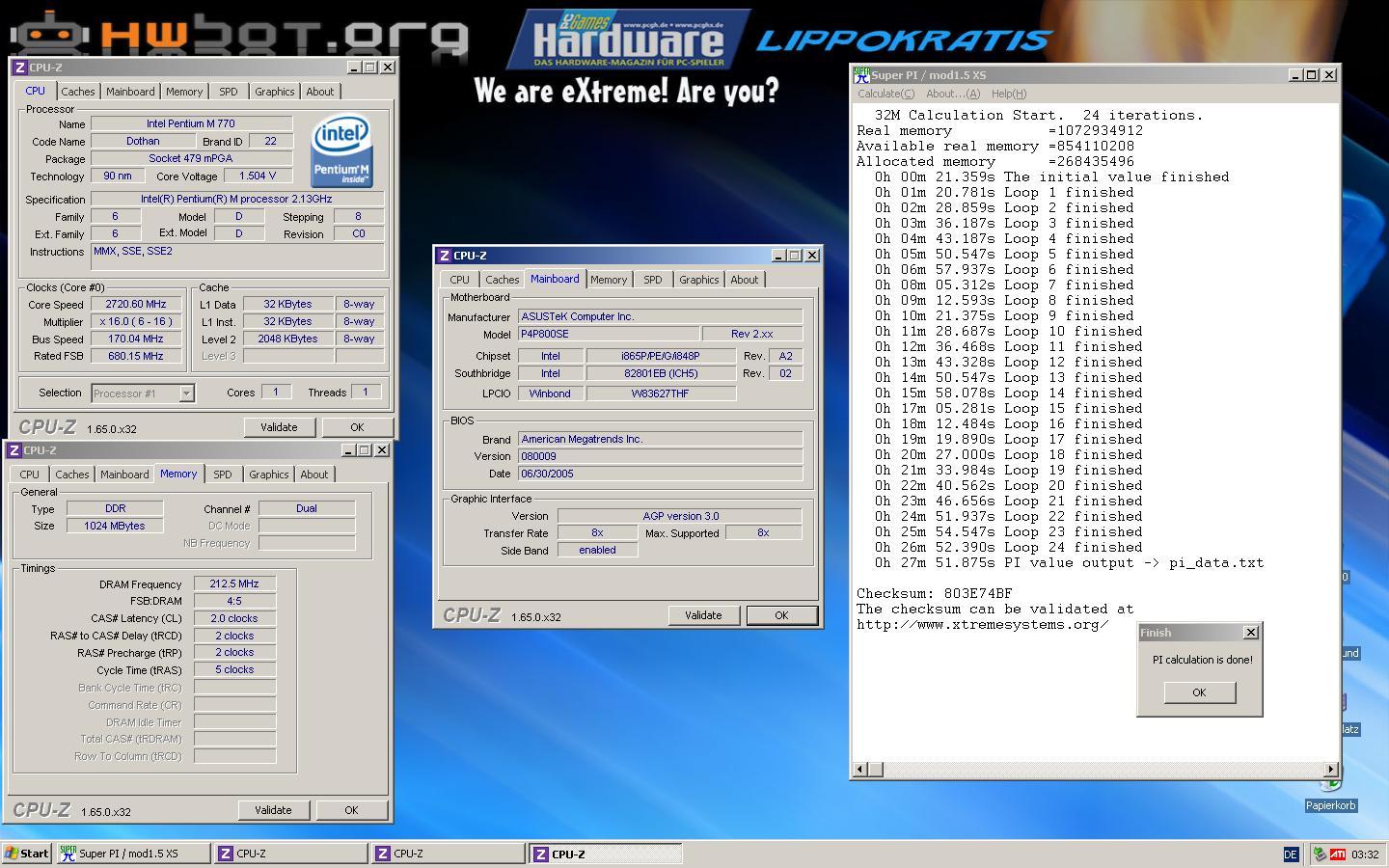Click the CPU-Z title icon of the Mainboard window
Viewport: 1389px width, 868px height.
pos(445,256)
